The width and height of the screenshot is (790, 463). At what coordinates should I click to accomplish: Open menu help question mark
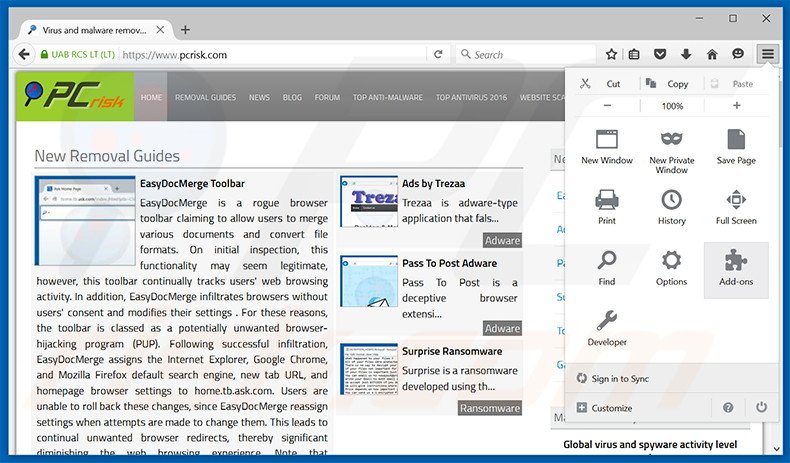(x=728, y=408)
